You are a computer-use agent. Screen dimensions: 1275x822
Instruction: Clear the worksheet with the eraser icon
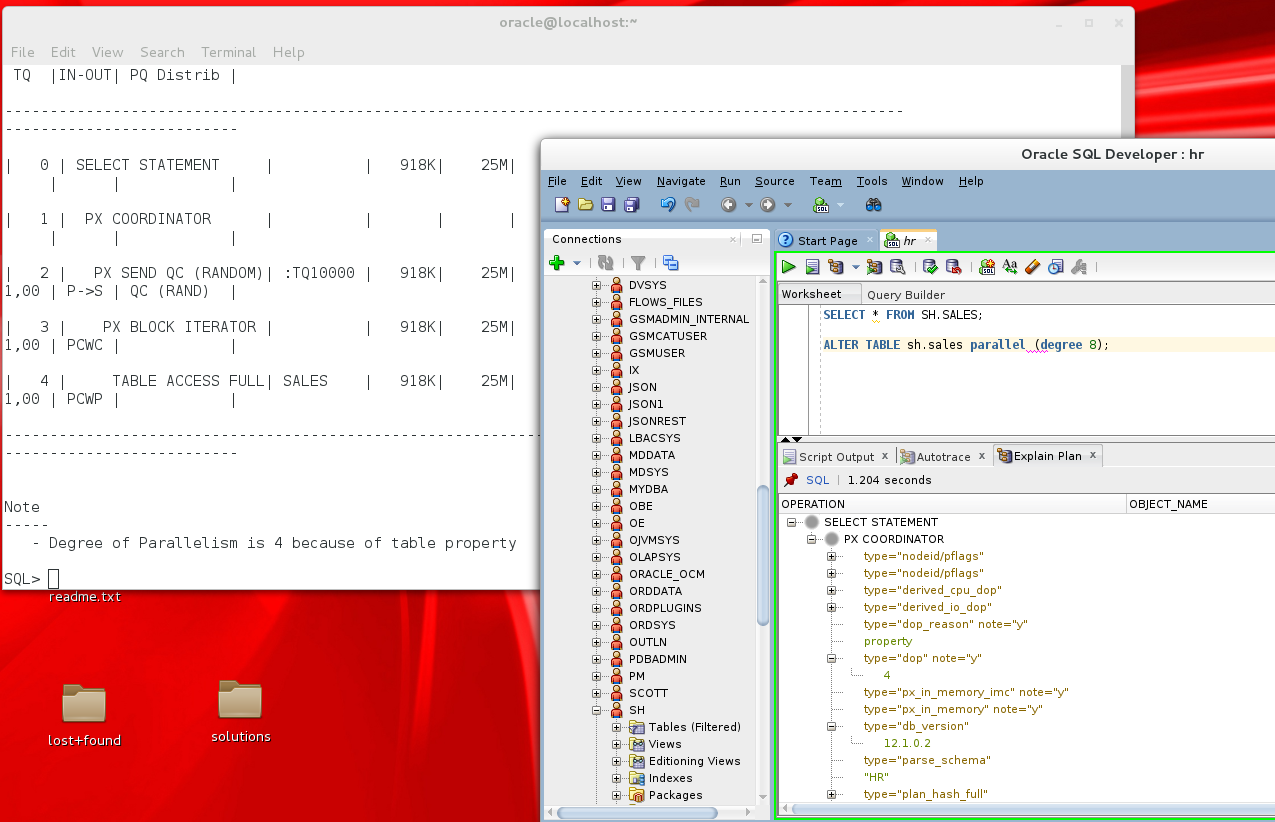pos(1032,266)
